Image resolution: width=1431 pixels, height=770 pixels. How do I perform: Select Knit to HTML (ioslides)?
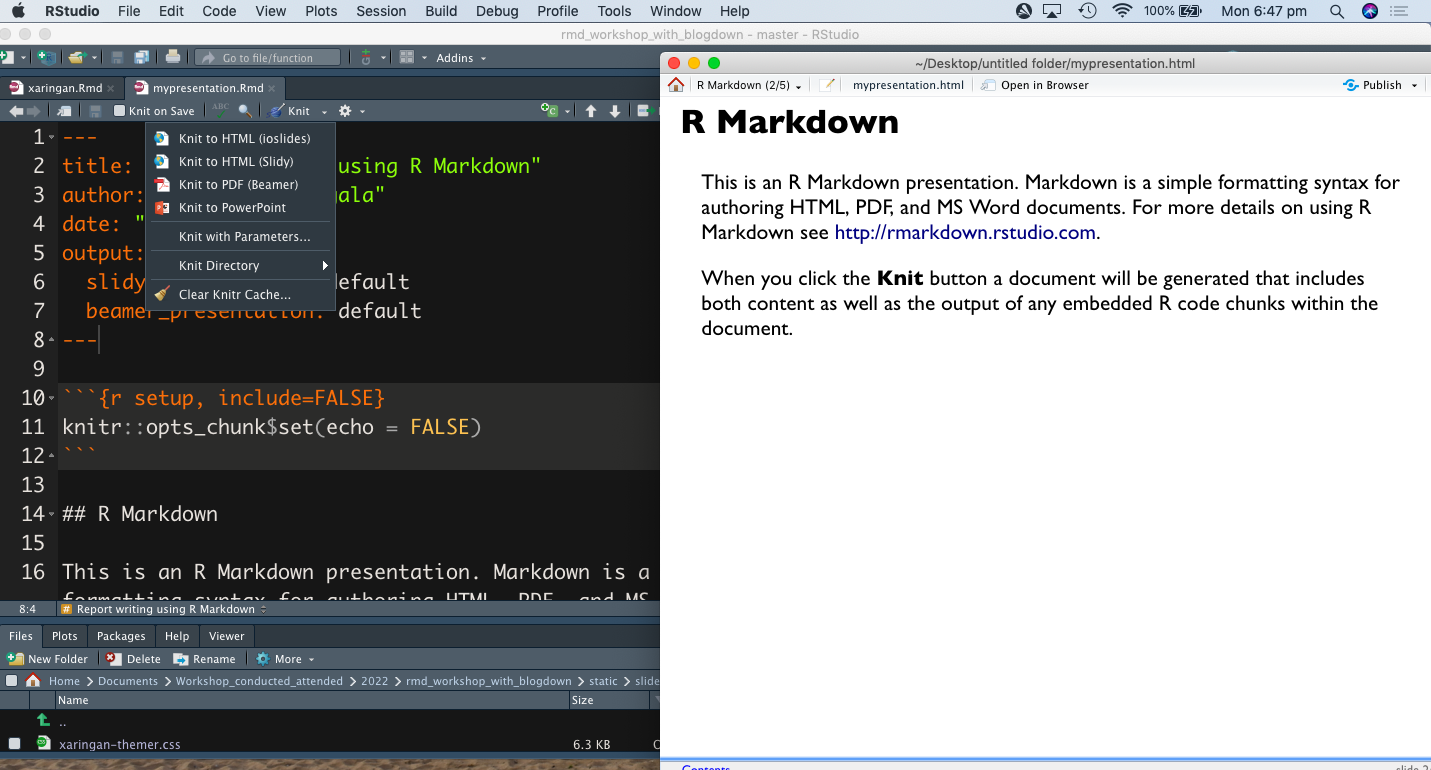(240, 138)
